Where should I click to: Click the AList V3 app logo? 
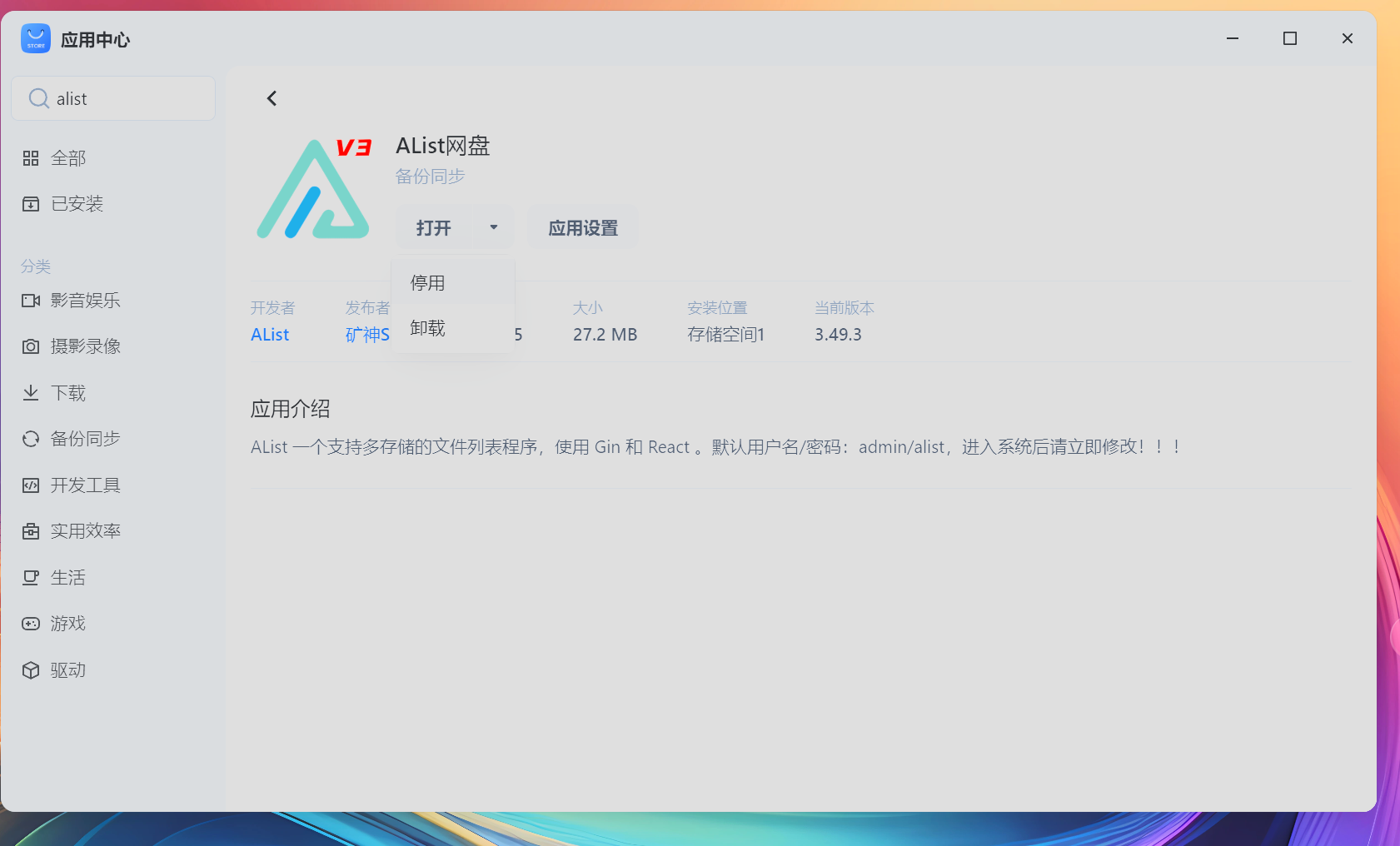(314, 189)
